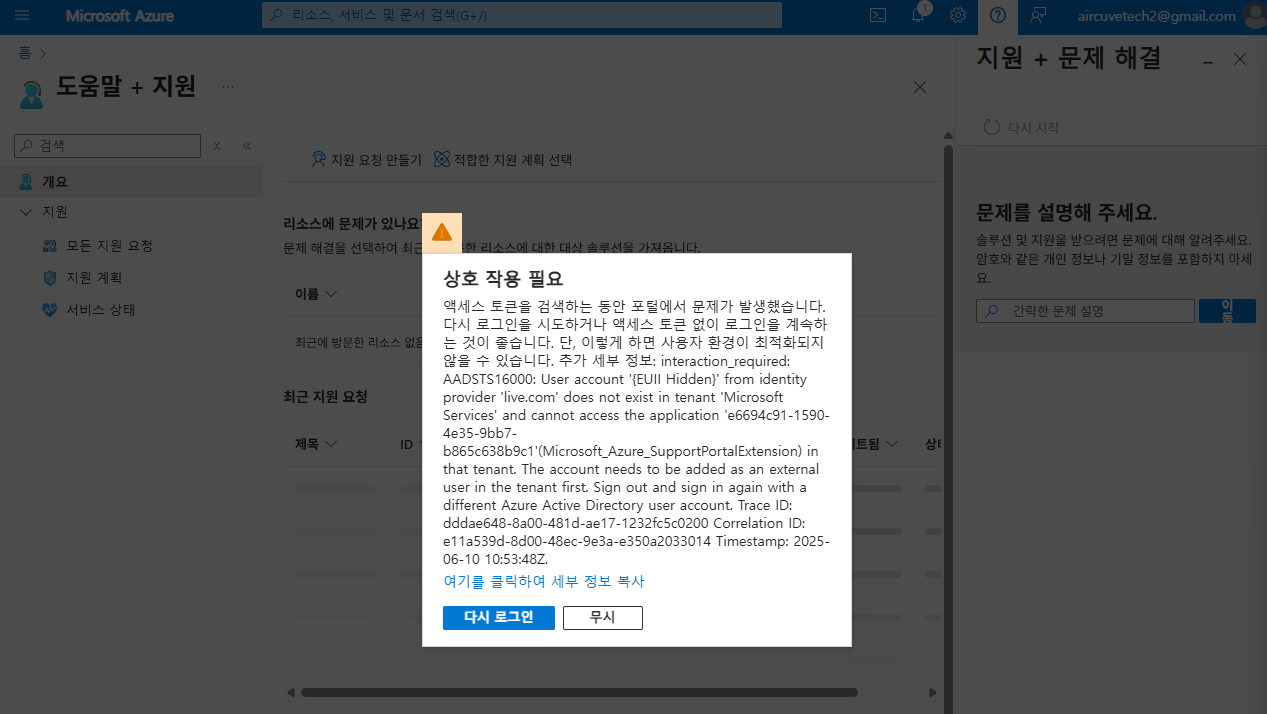The width and height of the screenshot is (1267, 714).
Task: Open 모든 지원 요청
Action: pos(109,246)
